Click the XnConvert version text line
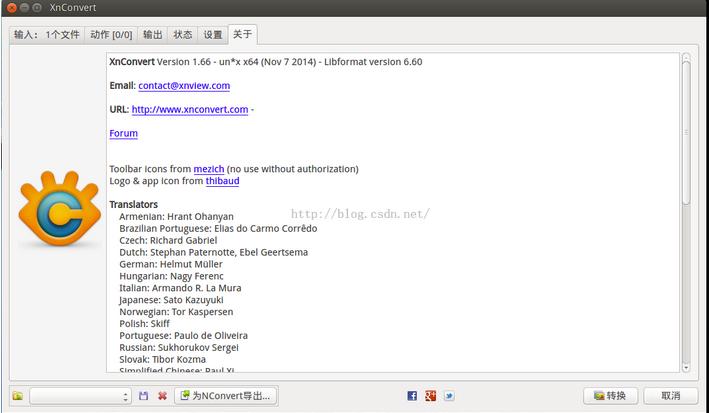The width and height of the screenshot is (709, 413). click(266, 62)
